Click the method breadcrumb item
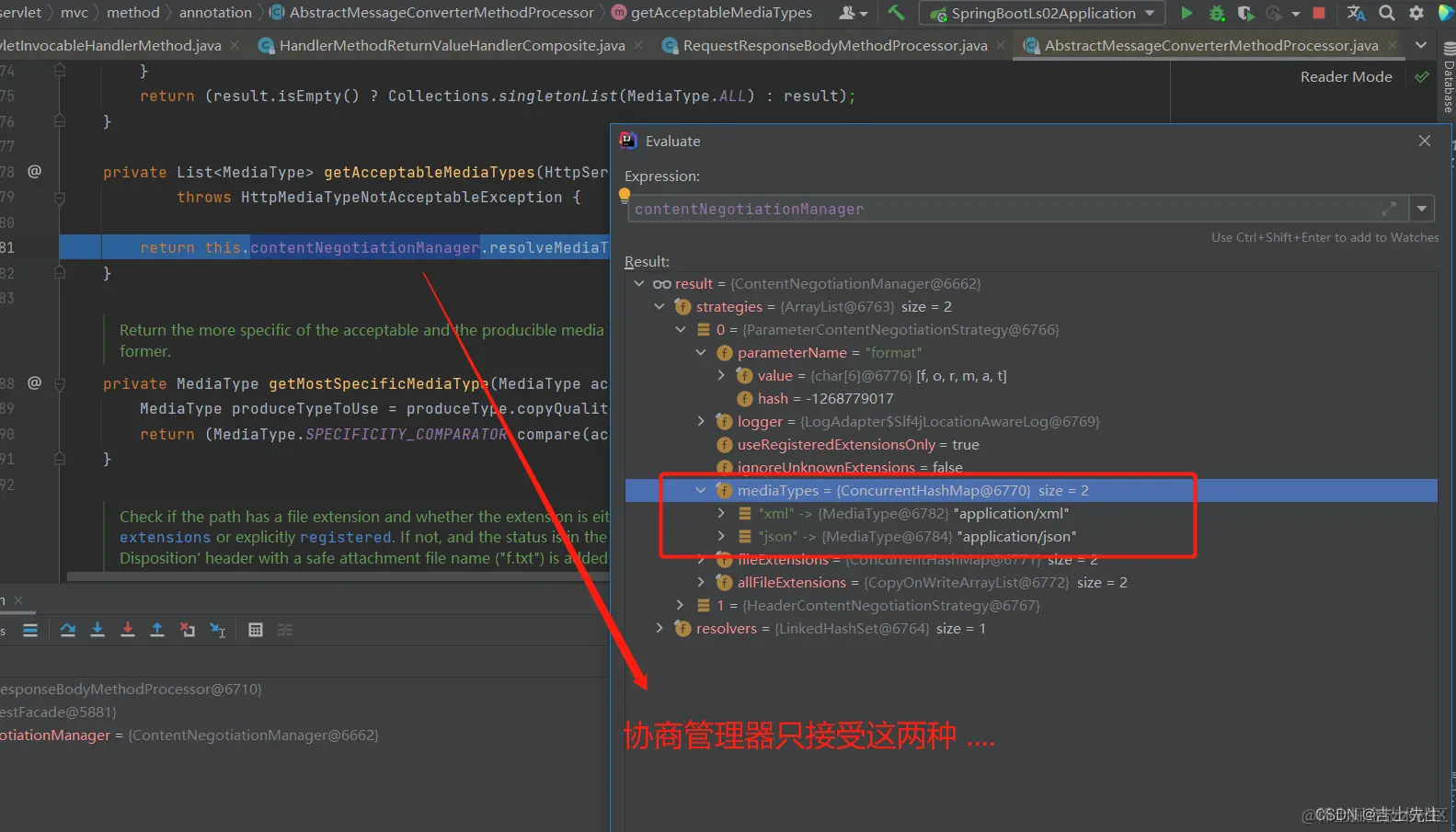This screenshot has width=1456, height=832. 133,13
